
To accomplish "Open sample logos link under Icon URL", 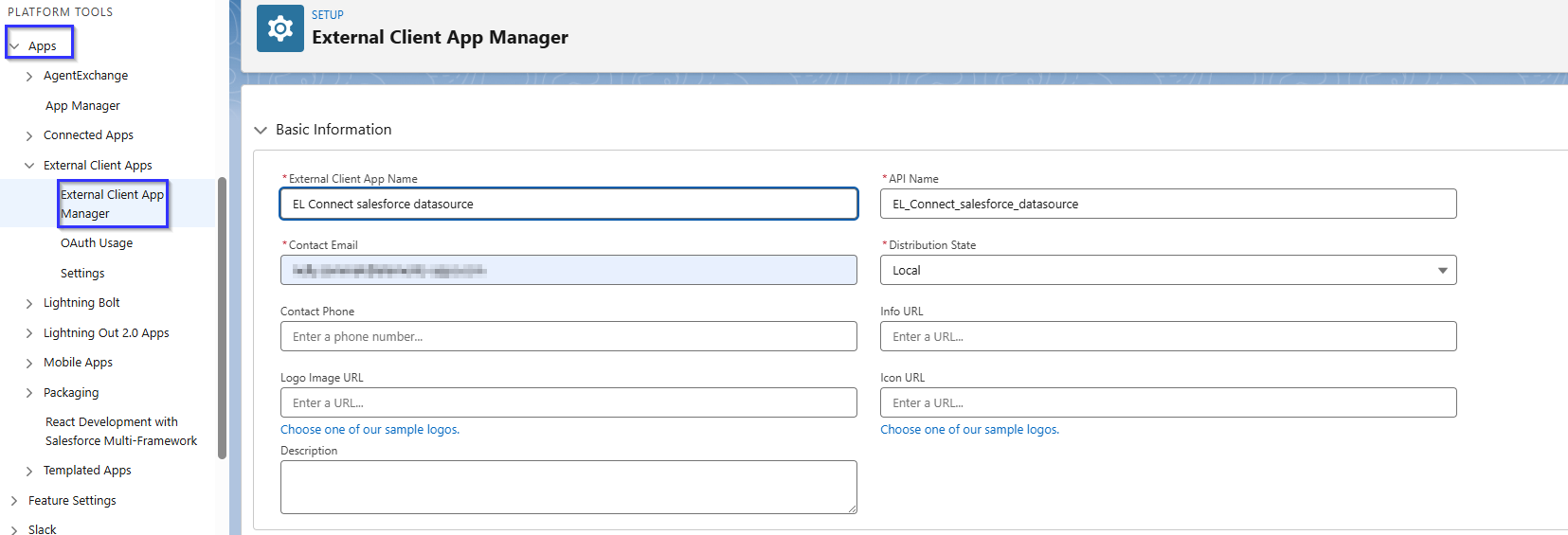I will click(969, 430).
